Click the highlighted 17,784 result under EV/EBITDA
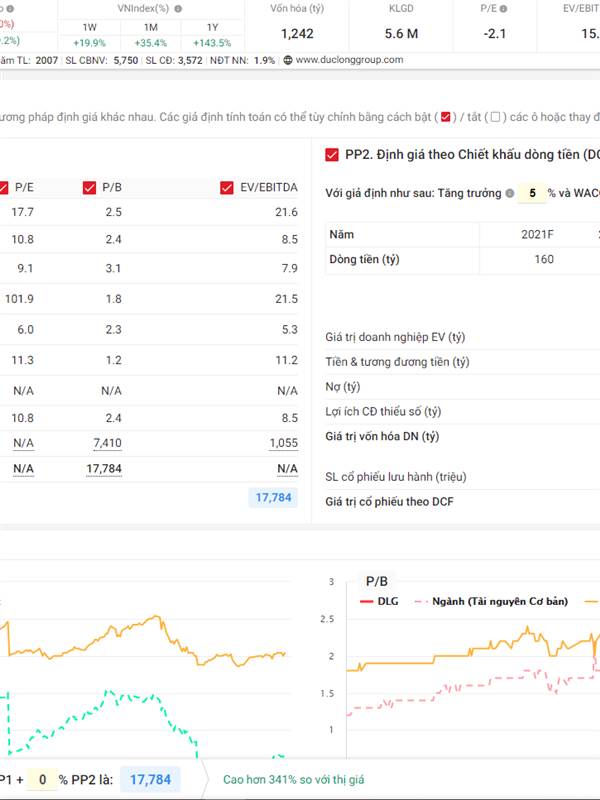This screenshot has width=600, height=800. [273, 497]
